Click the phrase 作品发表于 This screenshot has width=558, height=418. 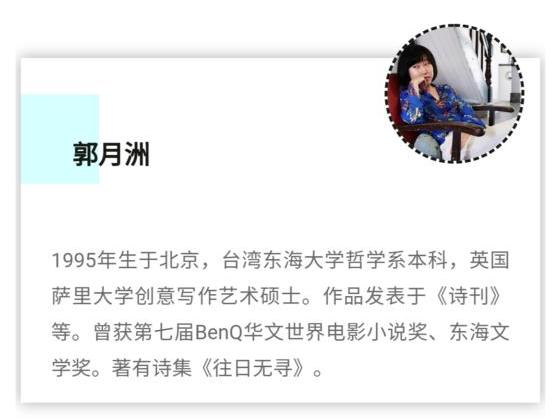(x=375, y=296)
